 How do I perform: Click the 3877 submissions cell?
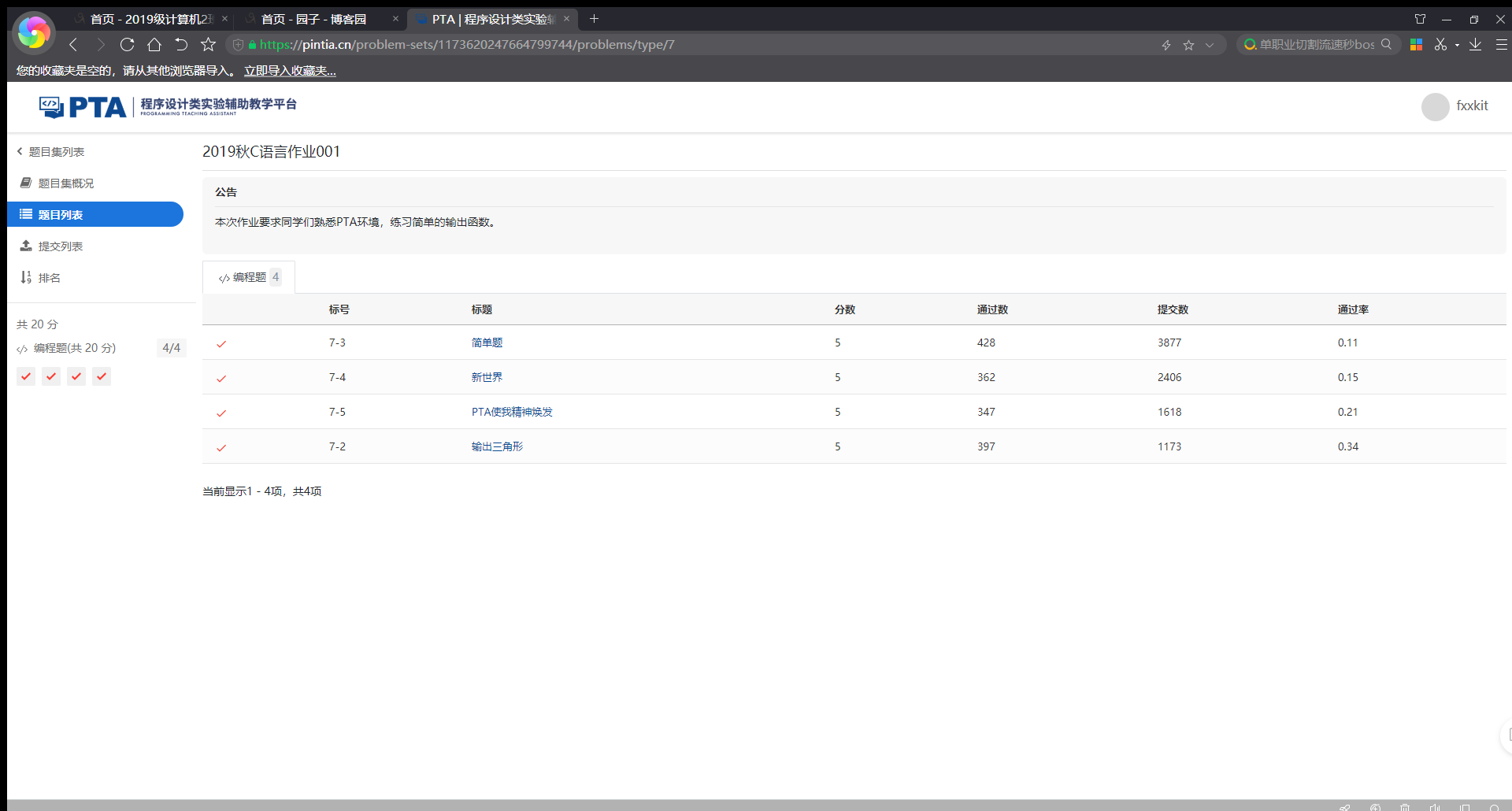pos(1169,343)
